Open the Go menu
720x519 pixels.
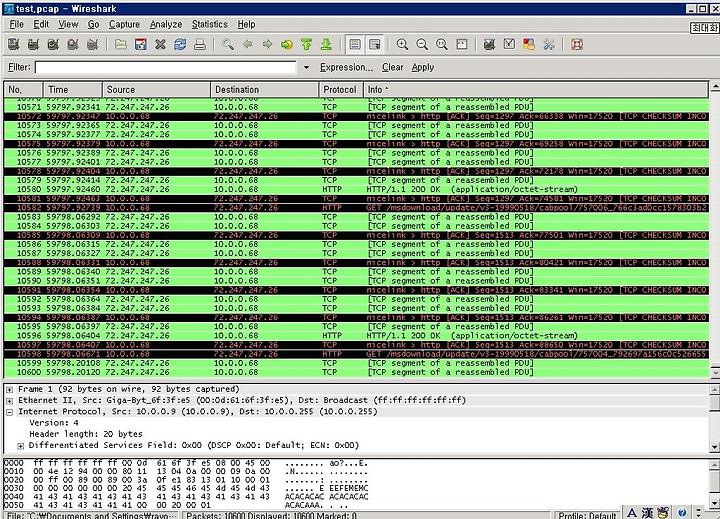tap(93, 24)
